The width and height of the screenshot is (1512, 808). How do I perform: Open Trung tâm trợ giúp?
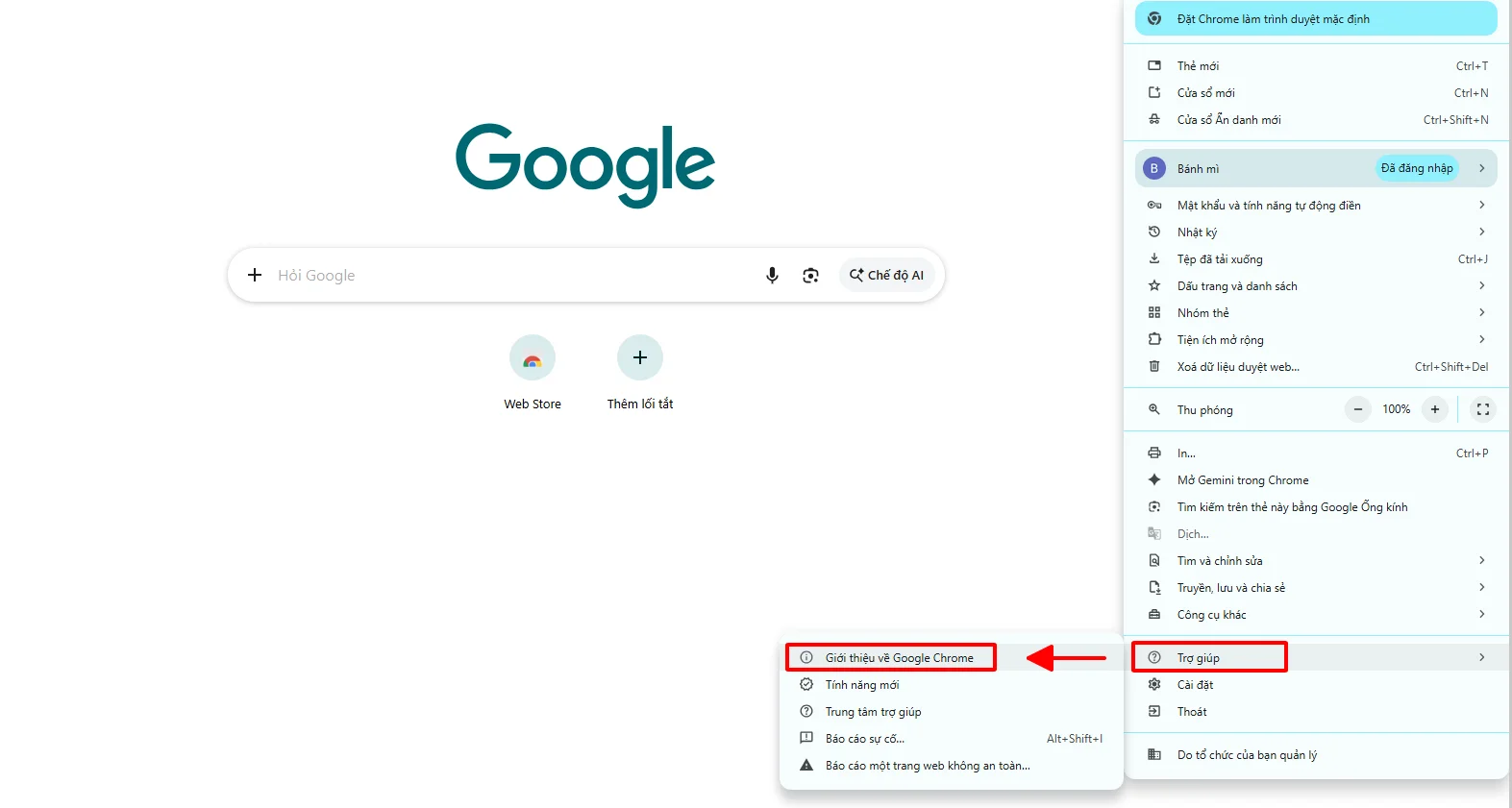(x=951, y=712)
